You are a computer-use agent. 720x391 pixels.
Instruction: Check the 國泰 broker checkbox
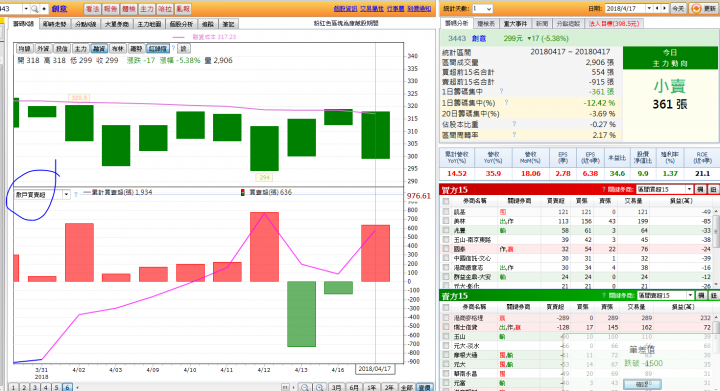click(x=445, y=249)
